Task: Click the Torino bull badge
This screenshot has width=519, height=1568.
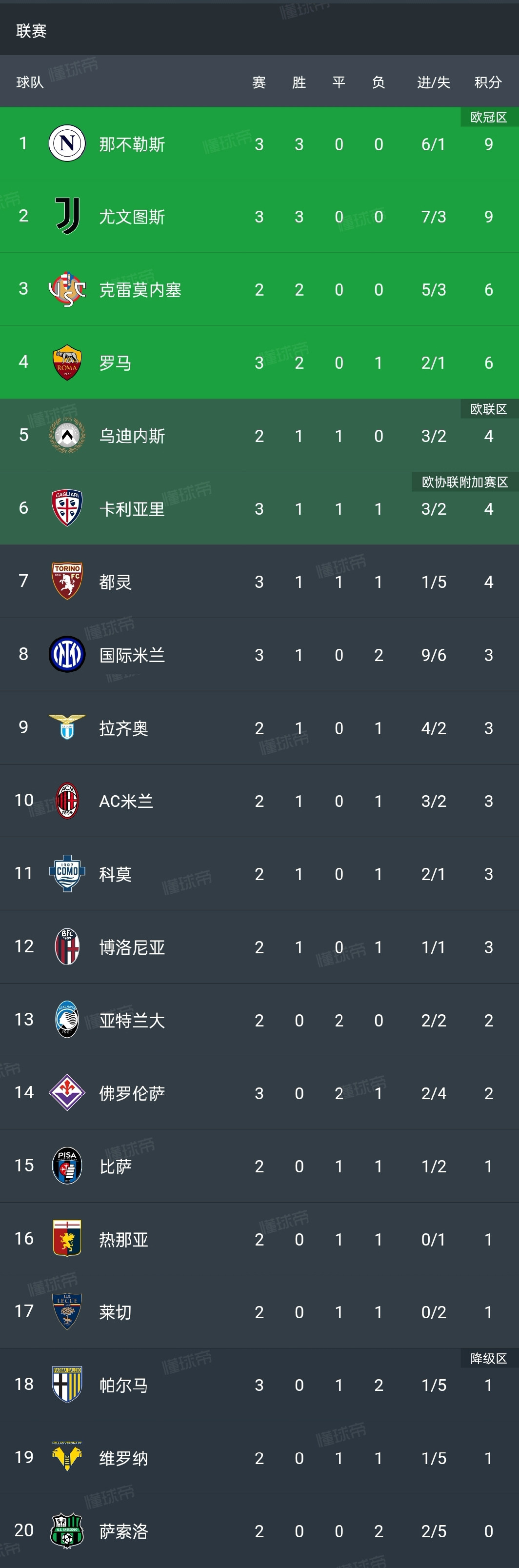Action: coord(67,582)
